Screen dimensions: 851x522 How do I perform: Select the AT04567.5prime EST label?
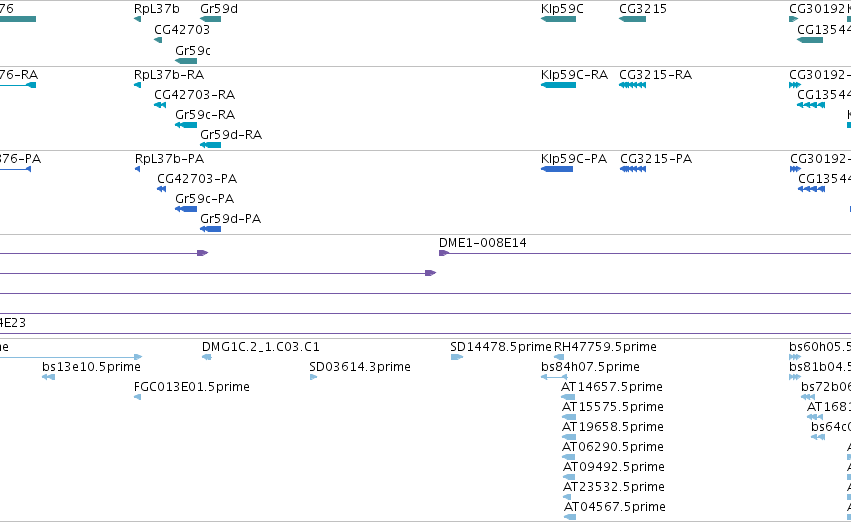coord(615,507)
